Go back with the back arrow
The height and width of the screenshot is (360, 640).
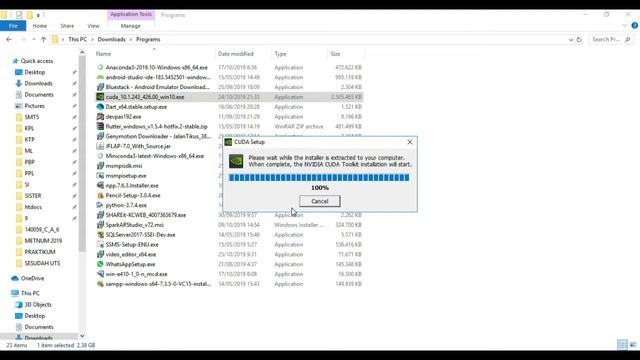pos(9,40)
